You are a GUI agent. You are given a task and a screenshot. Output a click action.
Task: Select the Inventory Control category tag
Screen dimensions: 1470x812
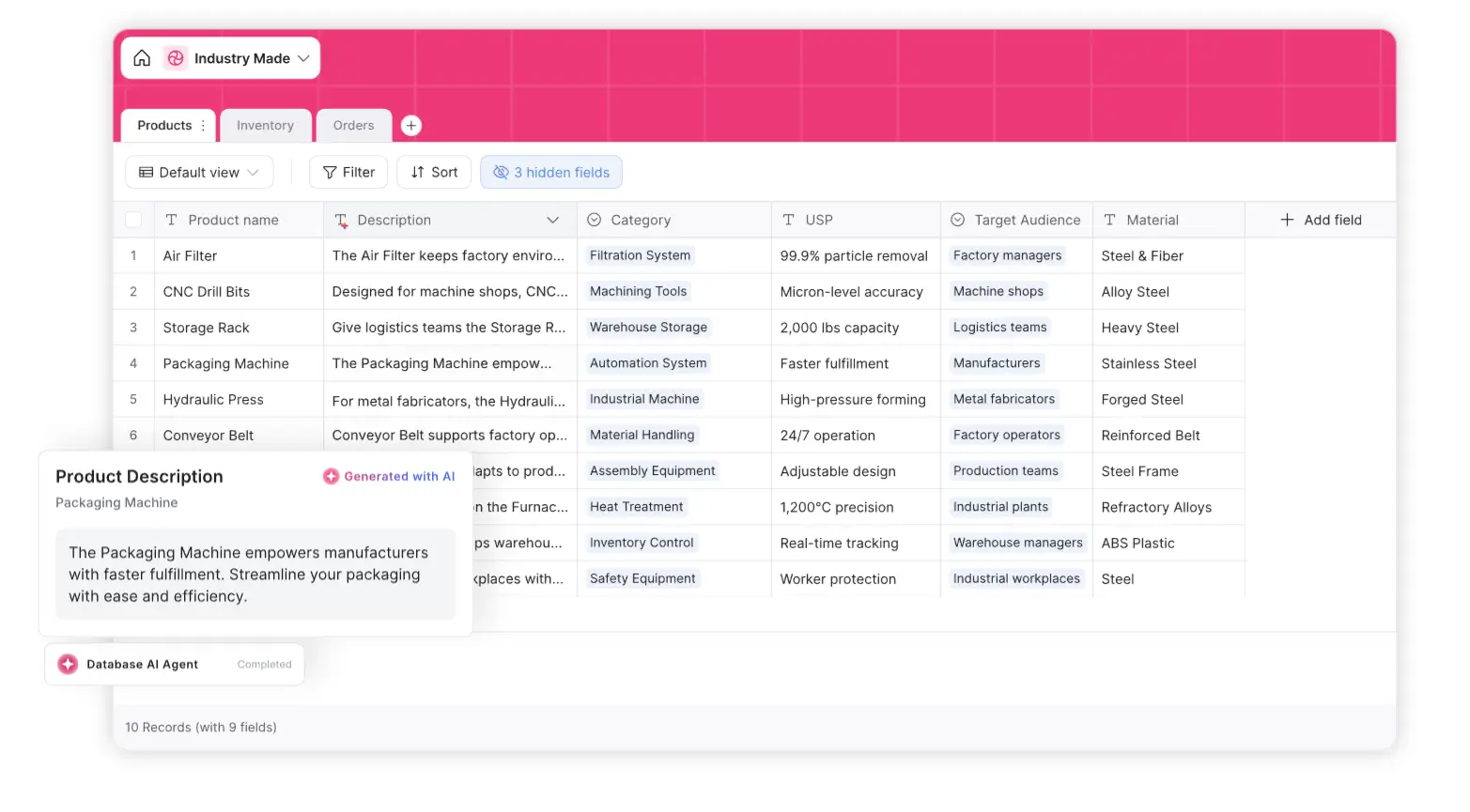click(x=642, y=543)
